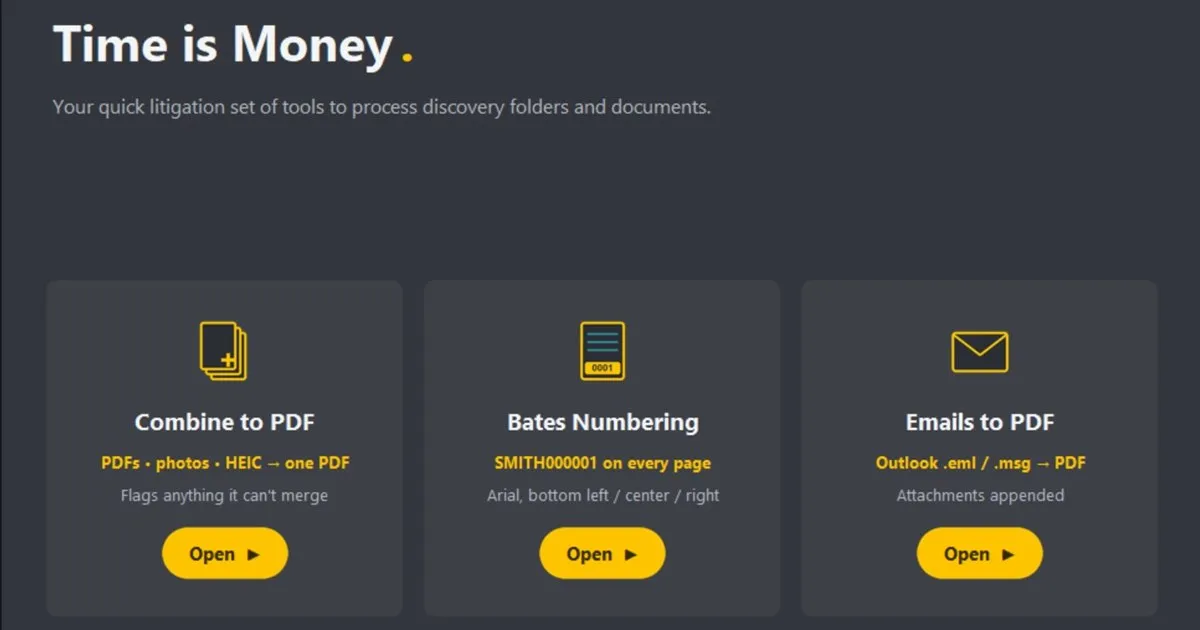
Task: Click the "PDFs • photos • HEIC → one PDF" text
Action: coord(225,463)
